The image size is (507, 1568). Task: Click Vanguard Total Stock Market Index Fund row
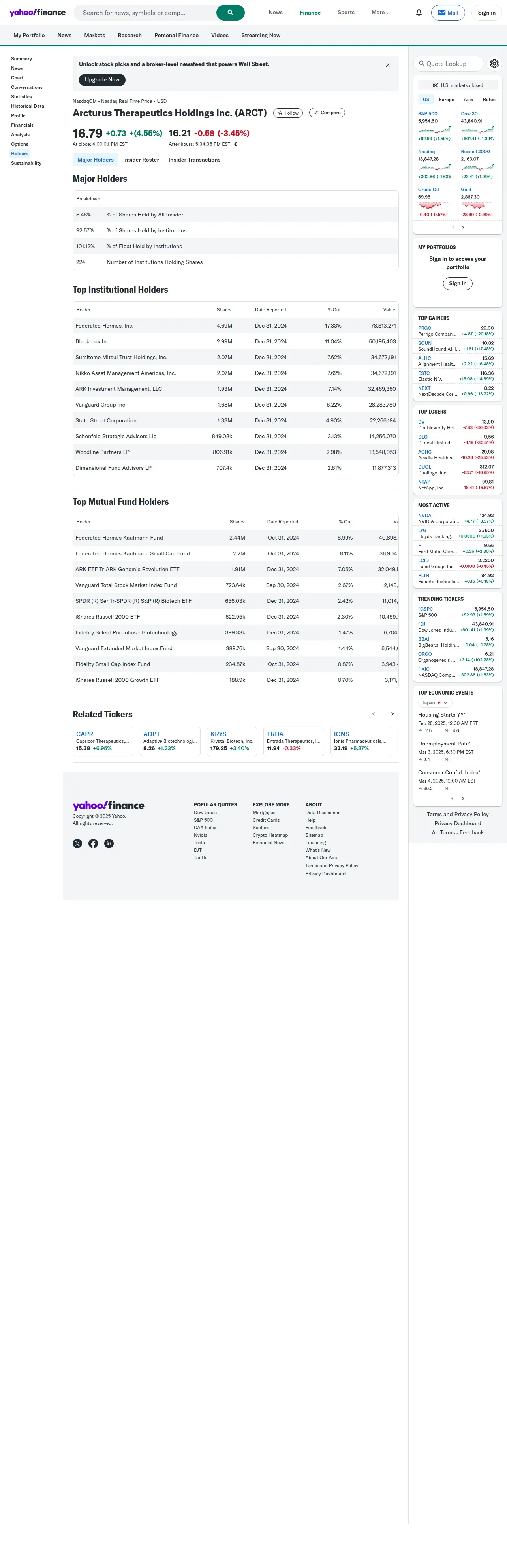pos(236,585)
